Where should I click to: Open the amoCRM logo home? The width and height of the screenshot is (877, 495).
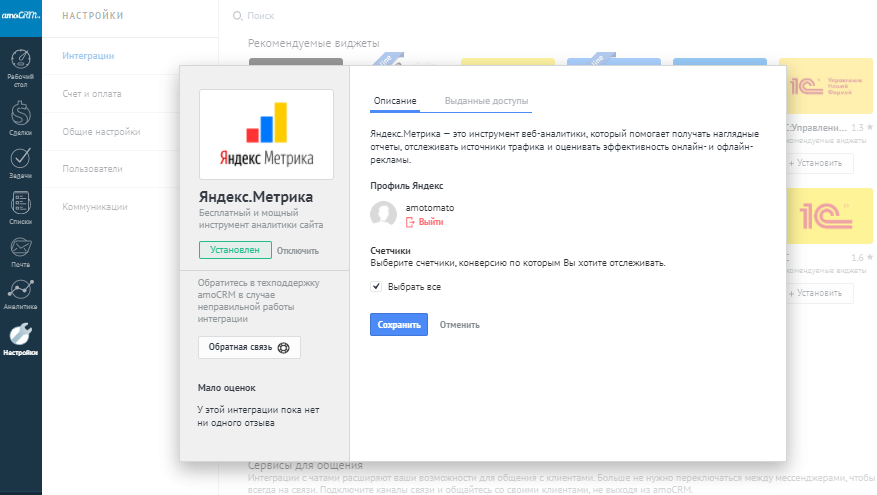tap(21, 16)
